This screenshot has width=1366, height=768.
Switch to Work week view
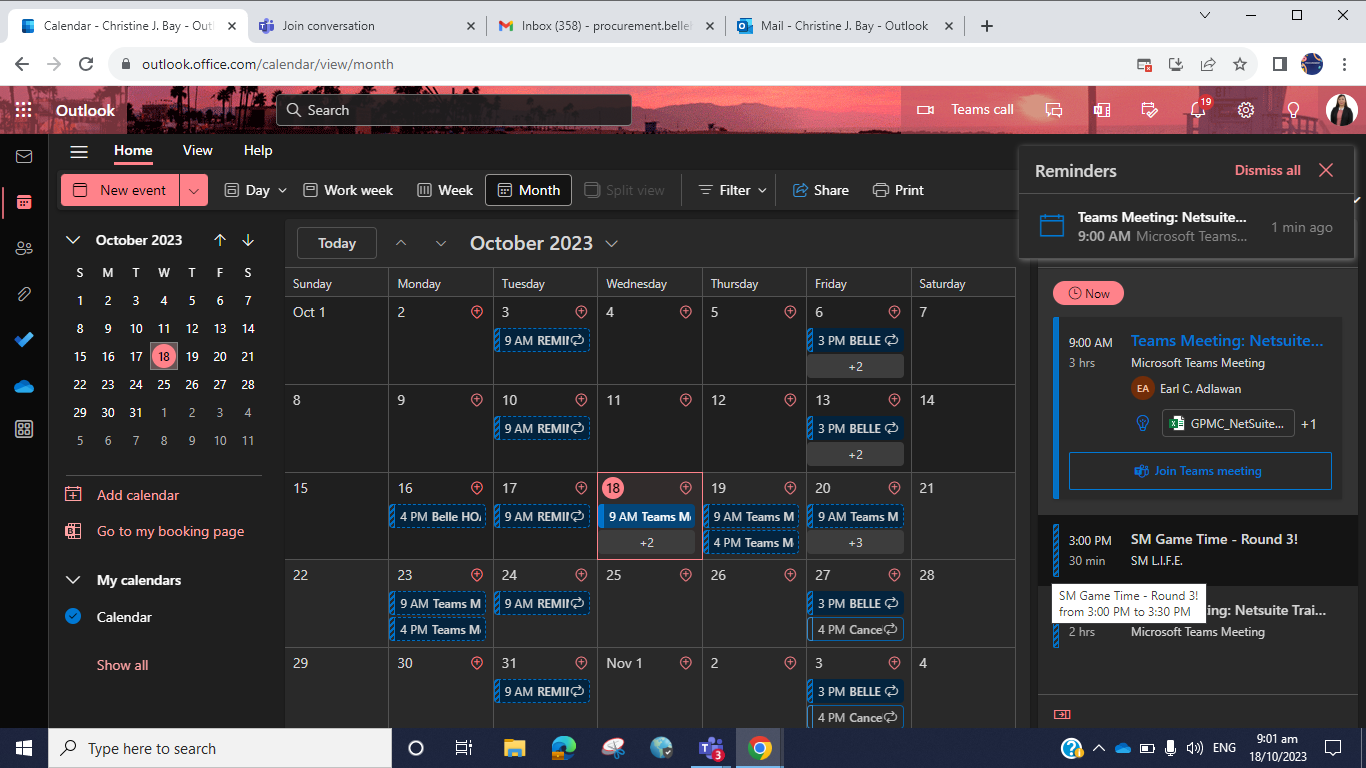348,190
